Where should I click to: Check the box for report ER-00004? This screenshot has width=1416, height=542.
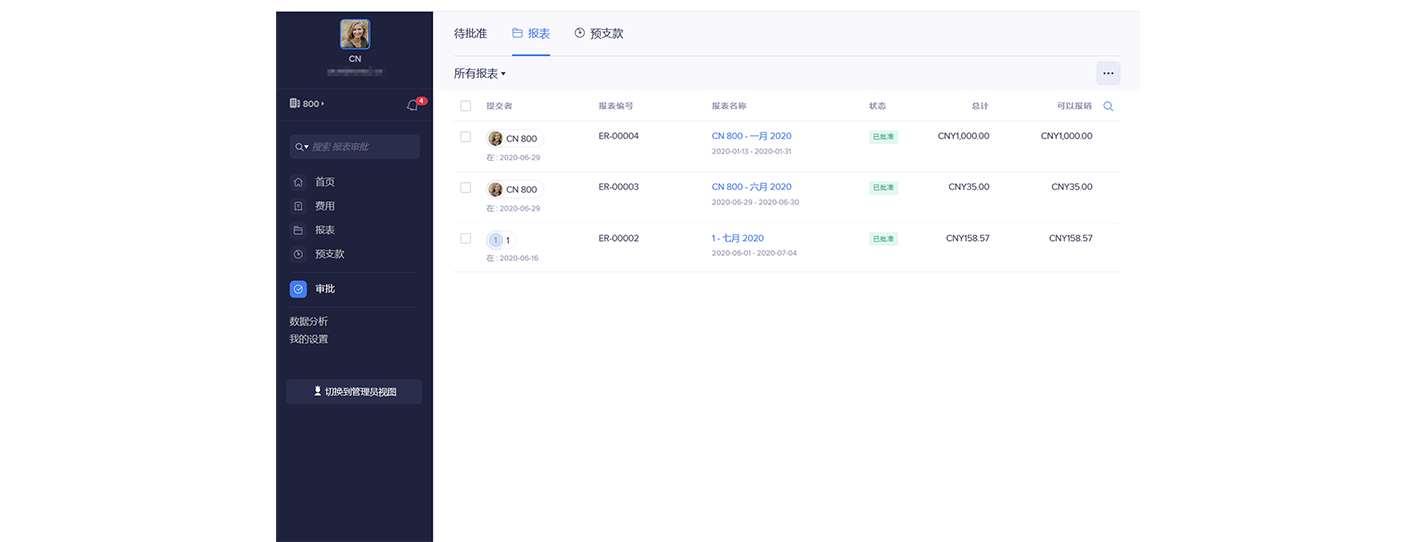[465, 136]
